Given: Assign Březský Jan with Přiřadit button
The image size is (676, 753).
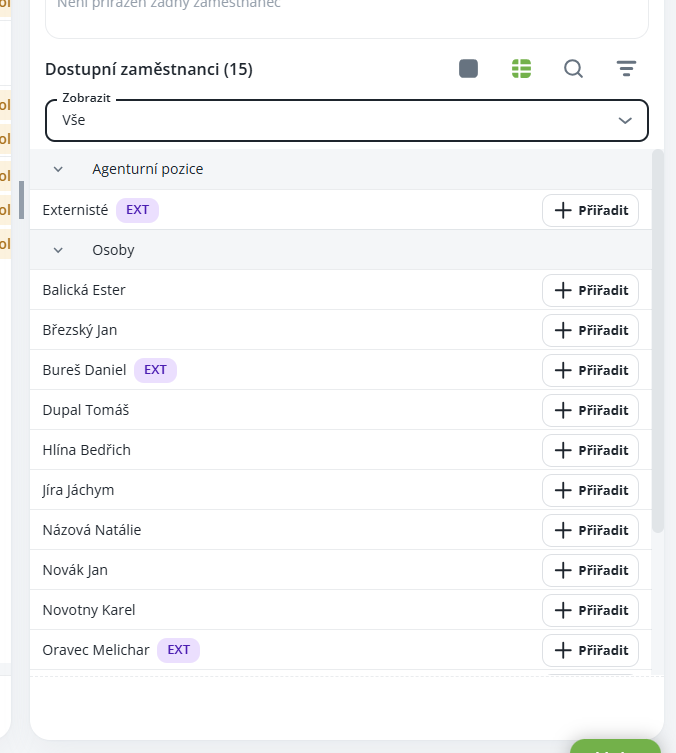Looking at the screenshot, I should click(x=590, y=330).
